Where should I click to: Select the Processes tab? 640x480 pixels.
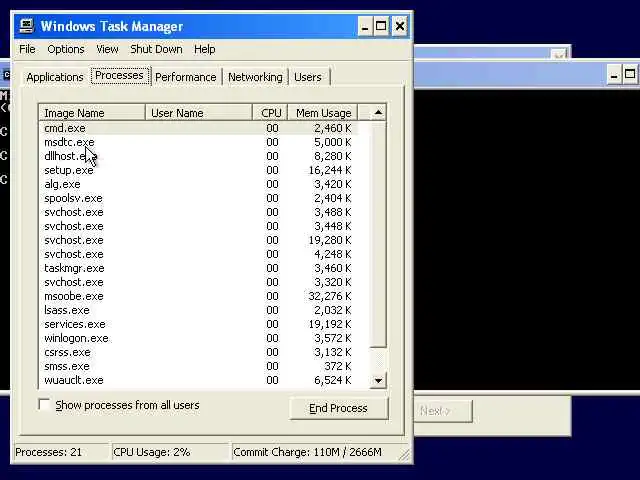120,76
